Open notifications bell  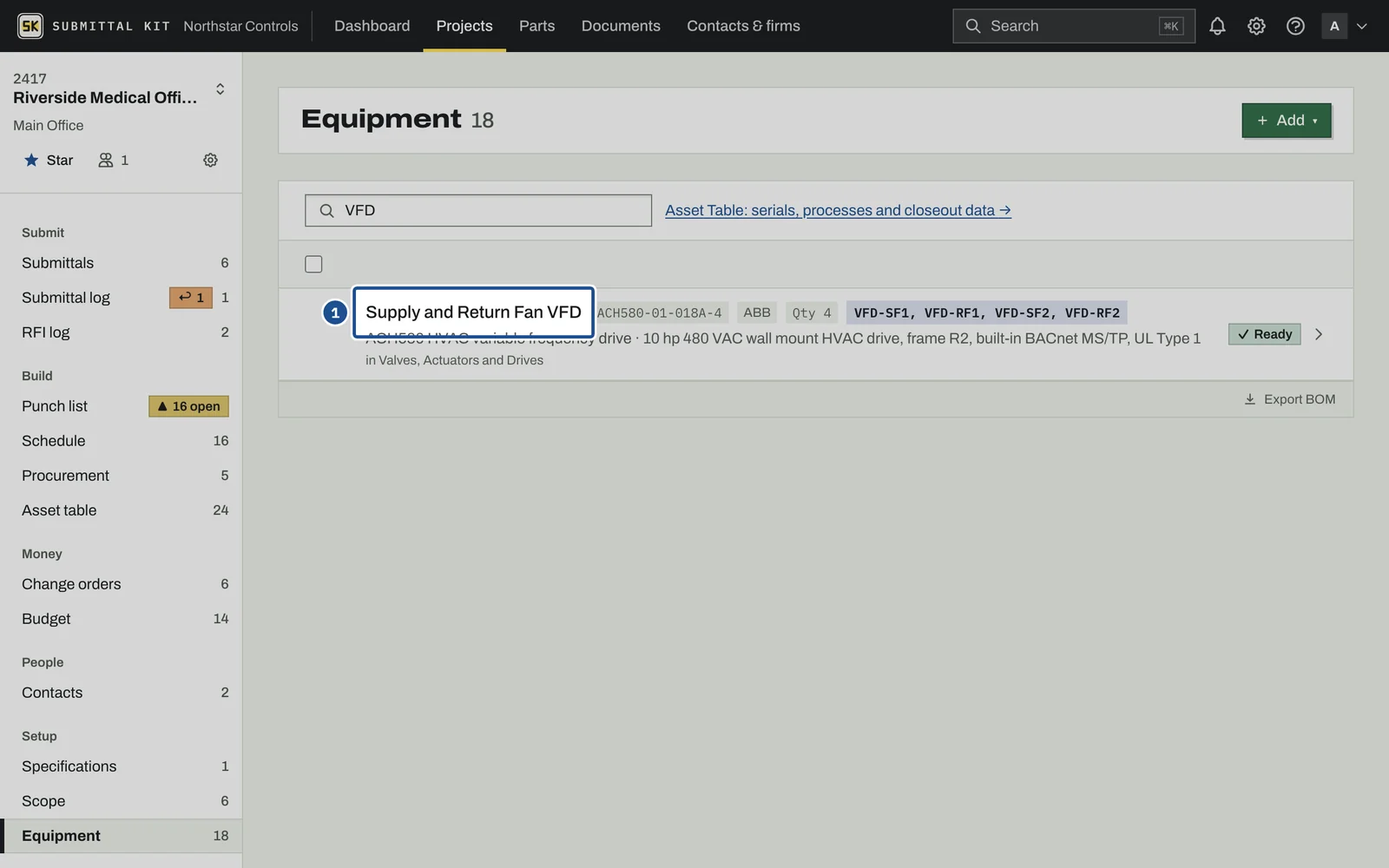click(x=1217, y=26)
